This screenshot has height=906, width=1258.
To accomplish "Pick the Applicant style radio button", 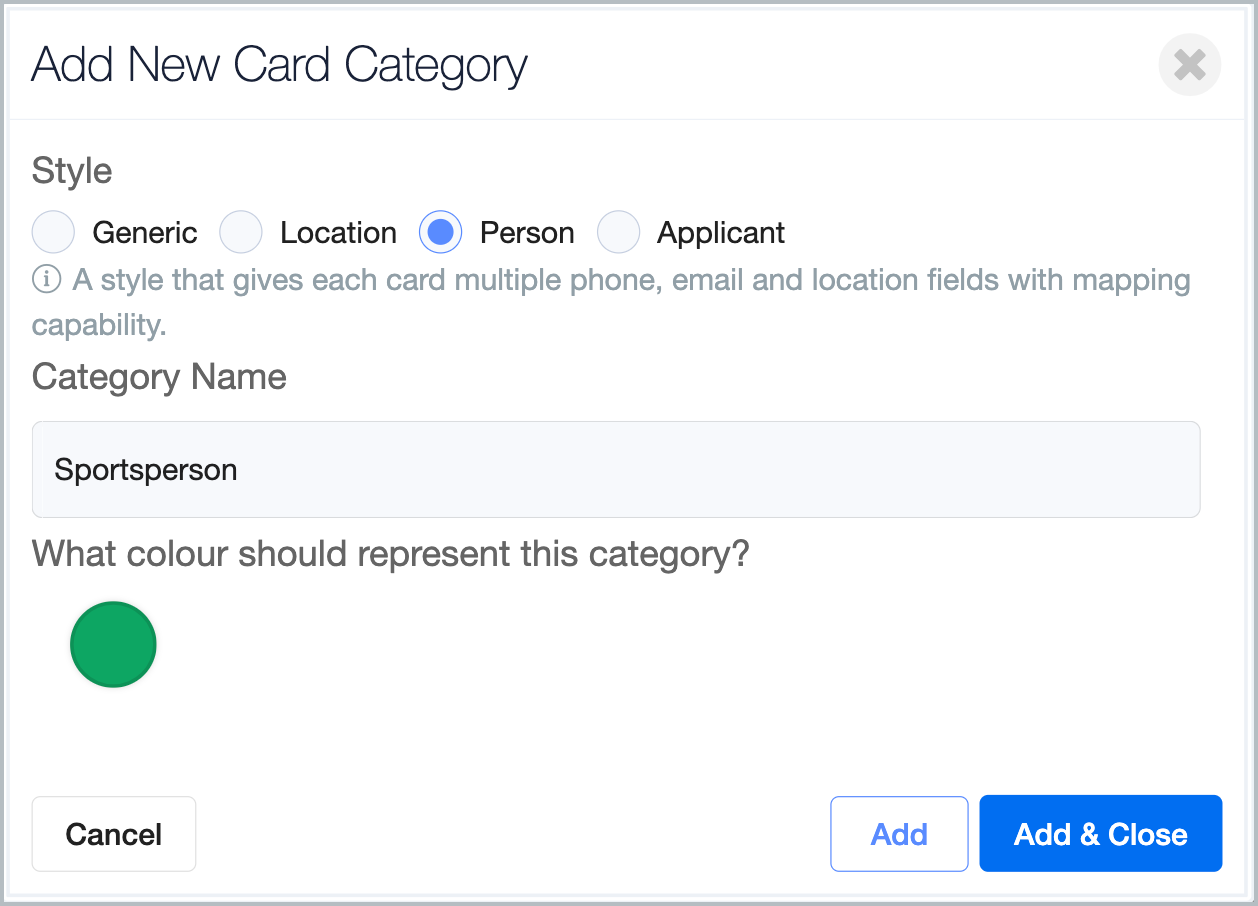I will click(618, 232).
